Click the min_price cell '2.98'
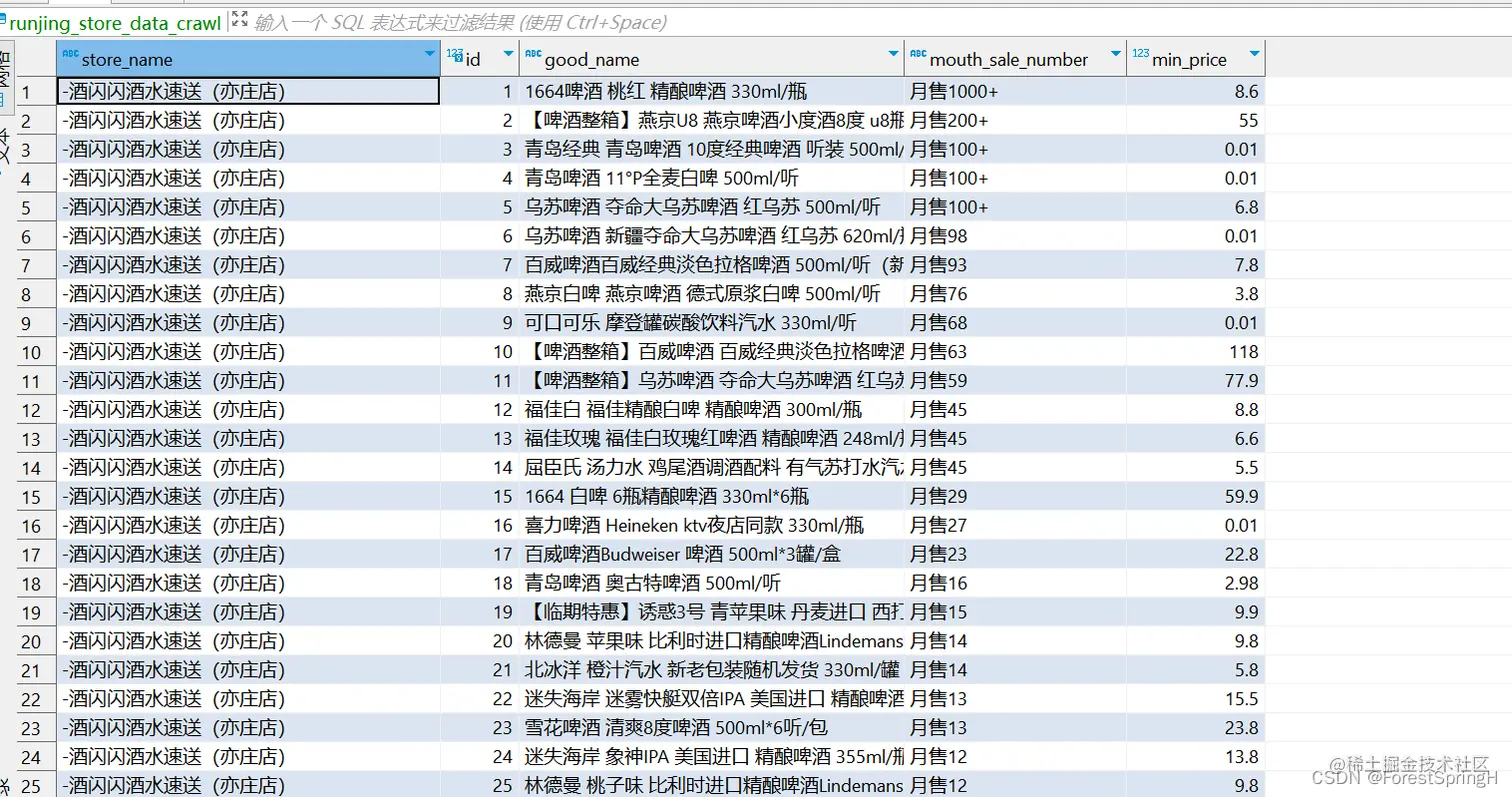 click(x=1196, y=583)
